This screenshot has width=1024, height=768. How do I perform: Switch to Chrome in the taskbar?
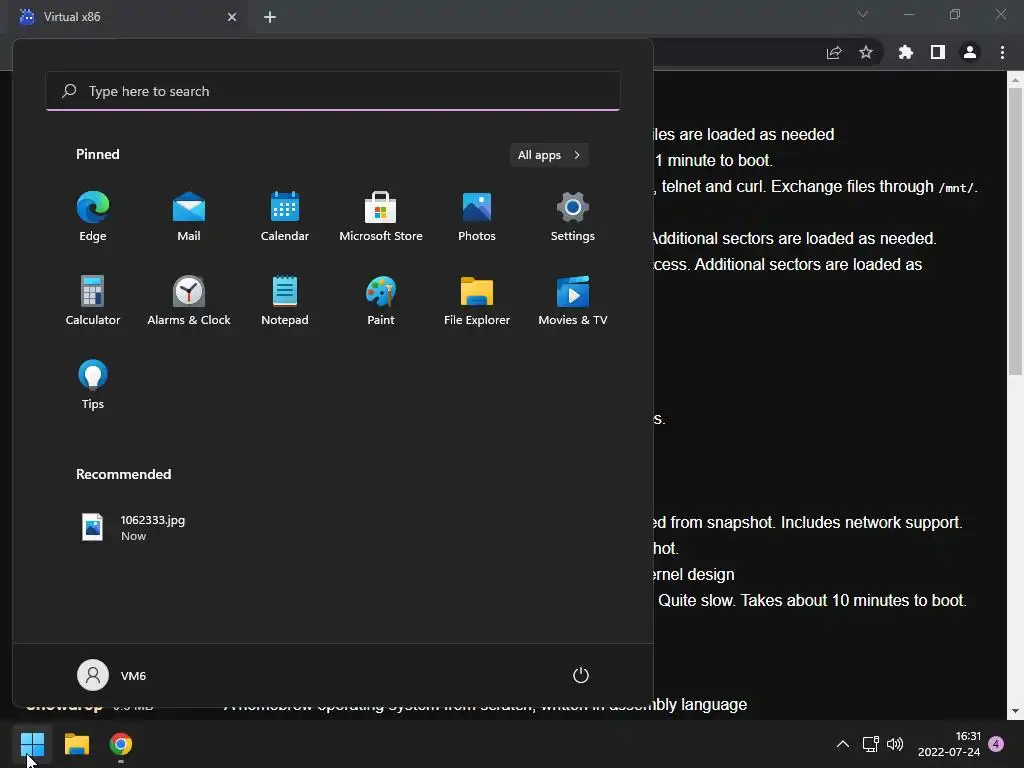121,744
